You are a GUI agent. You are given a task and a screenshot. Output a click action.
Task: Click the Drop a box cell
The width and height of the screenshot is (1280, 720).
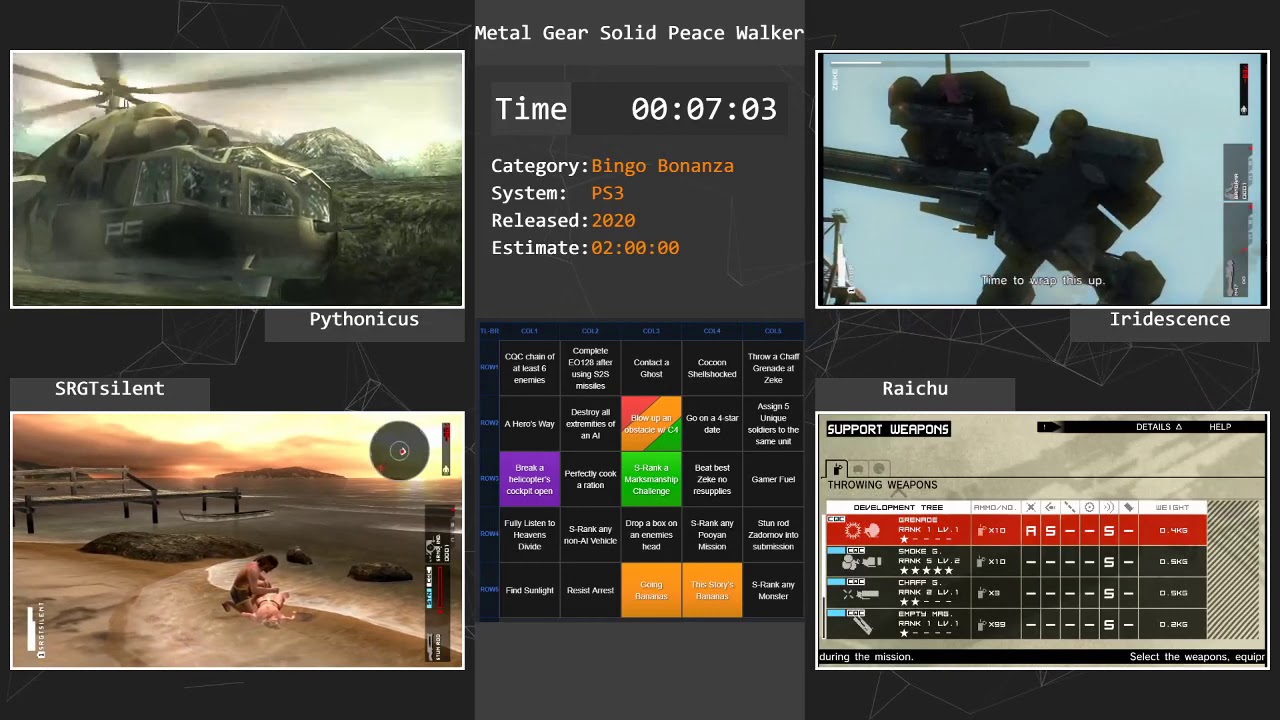pyautogui.click(x=651, y=535)
